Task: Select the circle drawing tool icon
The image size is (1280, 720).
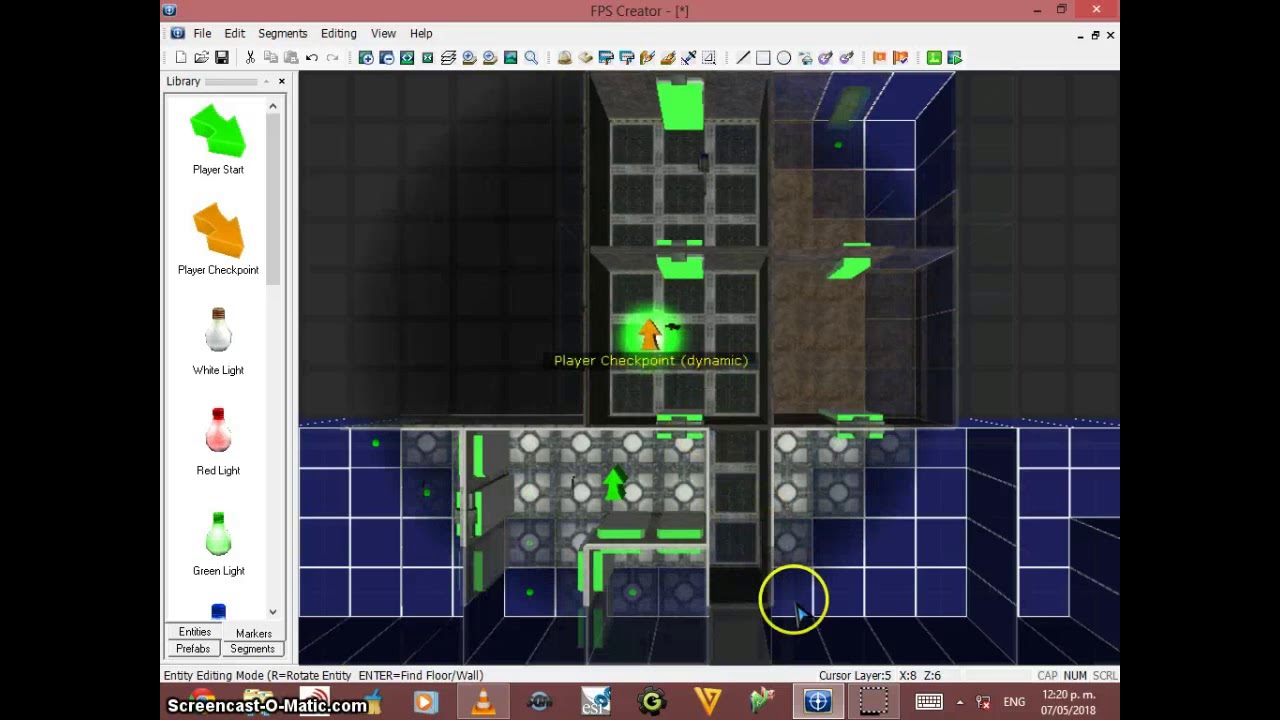Action: point(784,58)
